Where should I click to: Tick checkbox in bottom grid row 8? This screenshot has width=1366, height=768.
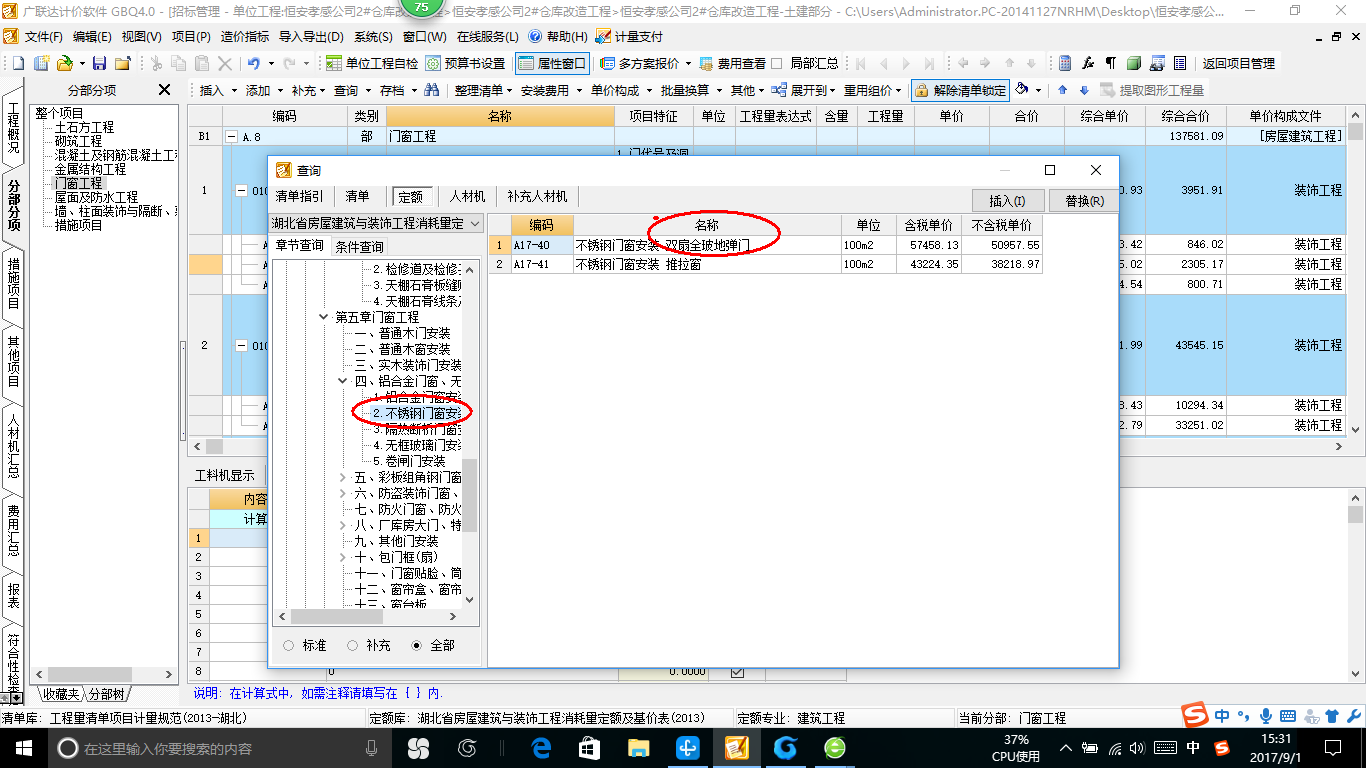click(x=737, y=672)
